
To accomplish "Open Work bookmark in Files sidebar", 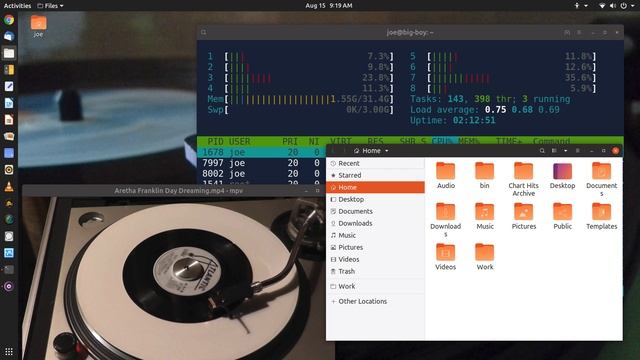I will coord(375,286).
